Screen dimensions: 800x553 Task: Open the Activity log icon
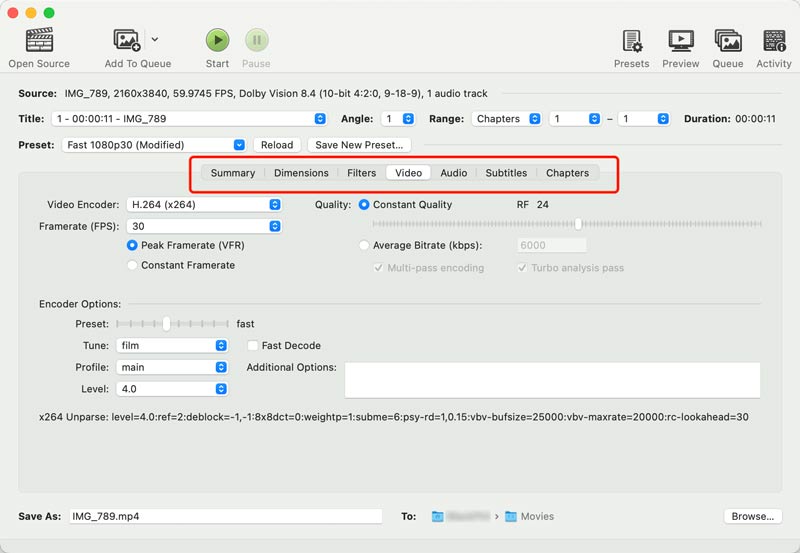773,41
